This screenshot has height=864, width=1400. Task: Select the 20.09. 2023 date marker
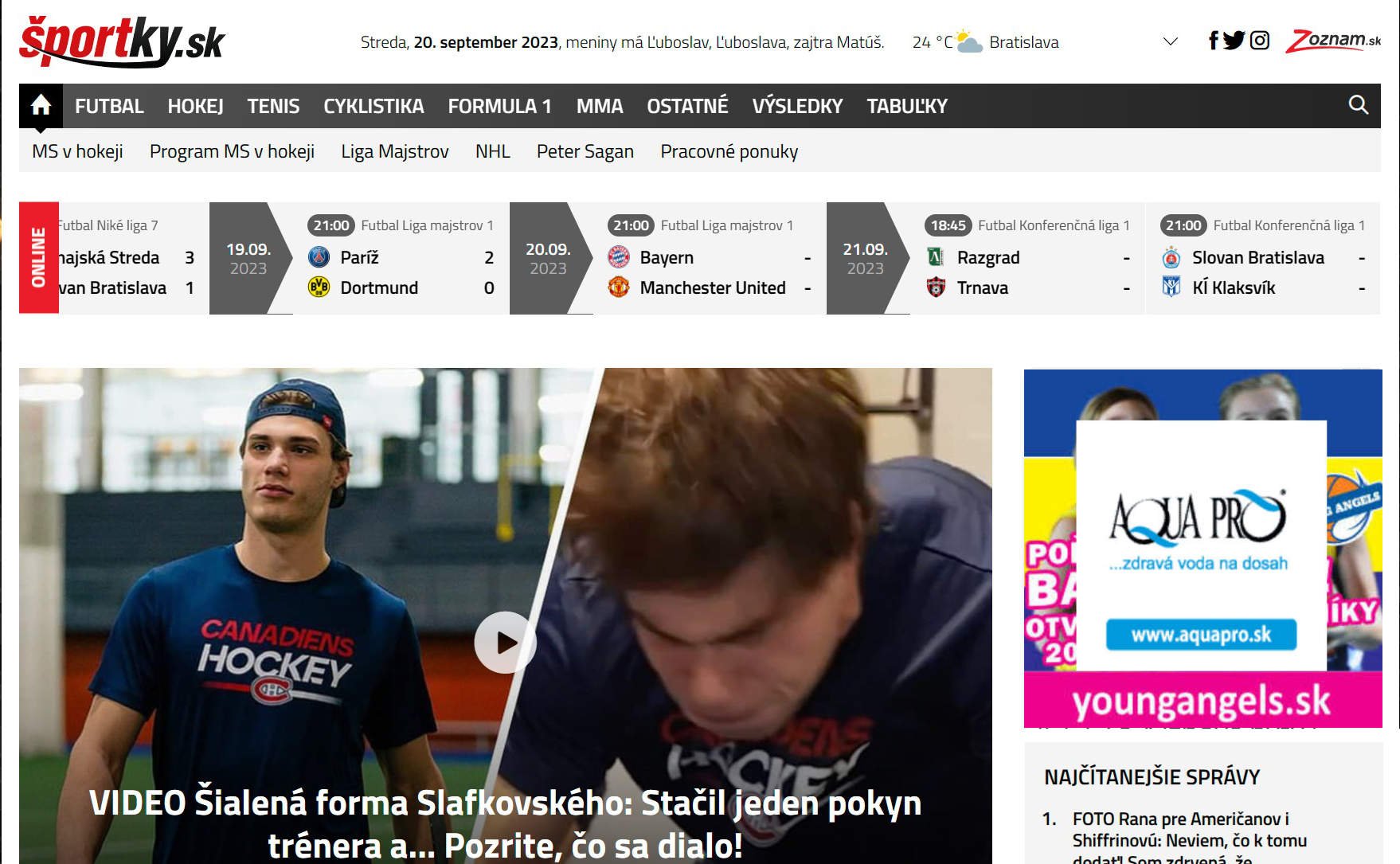click(548, 258)
